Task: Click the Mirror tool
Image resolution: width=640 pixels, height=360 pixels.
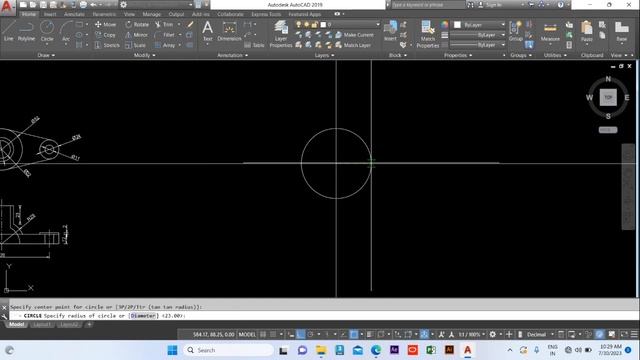Action: pyautogui.click(x=136, y=35)
